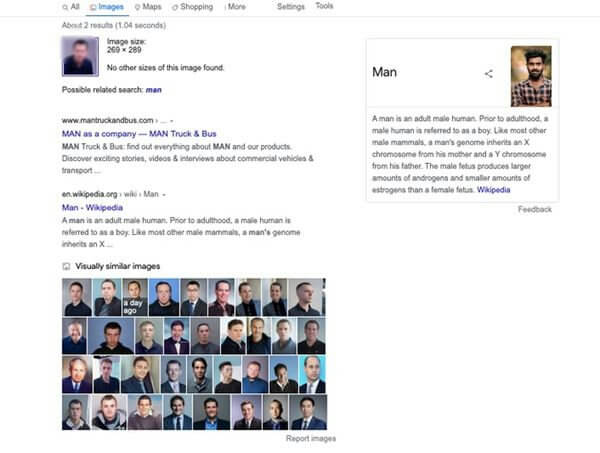Open the blurred uploaded image thumbnail
600x453 pixels.
point(80,57)
